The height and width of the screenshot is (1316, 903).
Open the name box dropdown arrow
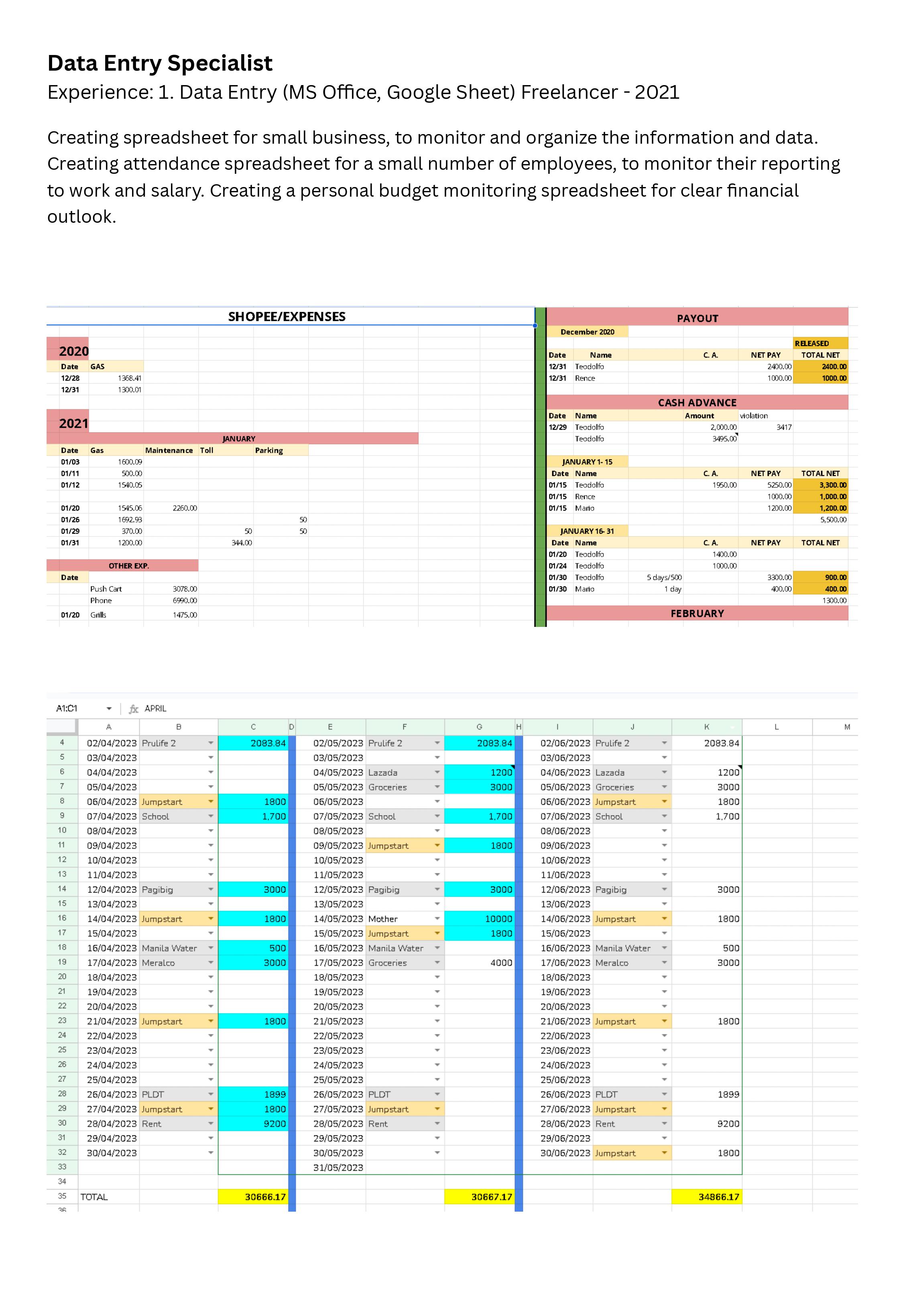coord(109,708)
